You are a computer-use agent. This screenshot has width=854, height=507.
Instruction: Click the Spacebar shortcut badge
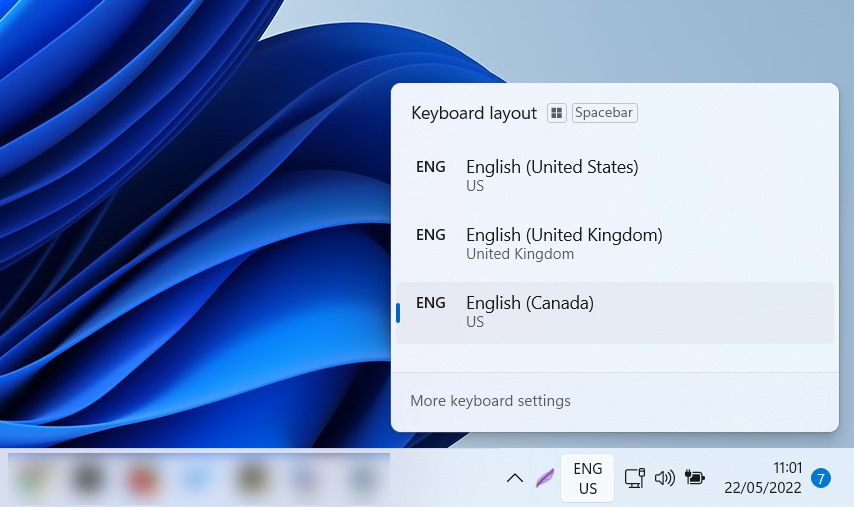604,113
